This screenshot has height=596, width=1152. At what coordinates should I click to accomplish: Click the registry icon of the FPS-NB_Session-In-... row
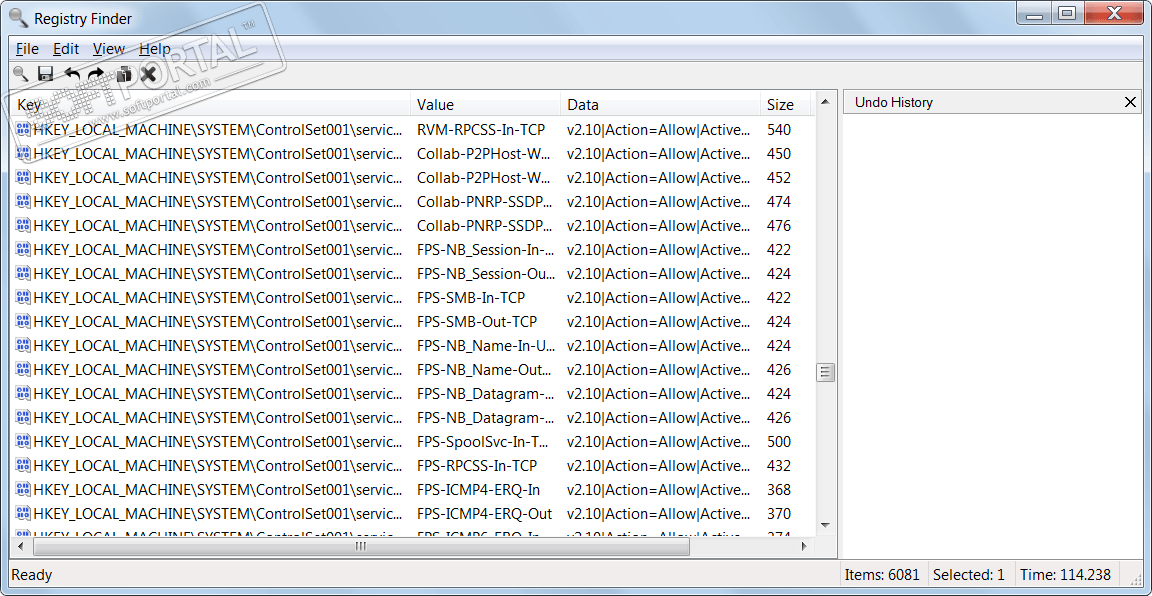pyautogui.click(x=23, y=250)
